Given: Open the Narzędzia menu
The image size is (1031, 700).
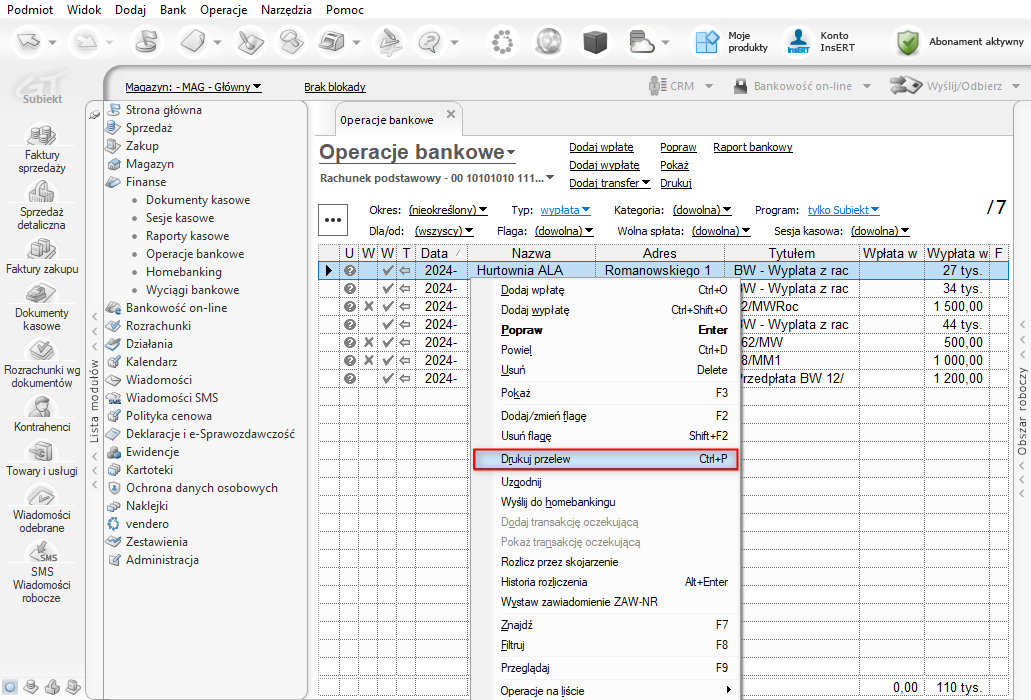Looking at the screenshot, I should [x=288, y=10].
